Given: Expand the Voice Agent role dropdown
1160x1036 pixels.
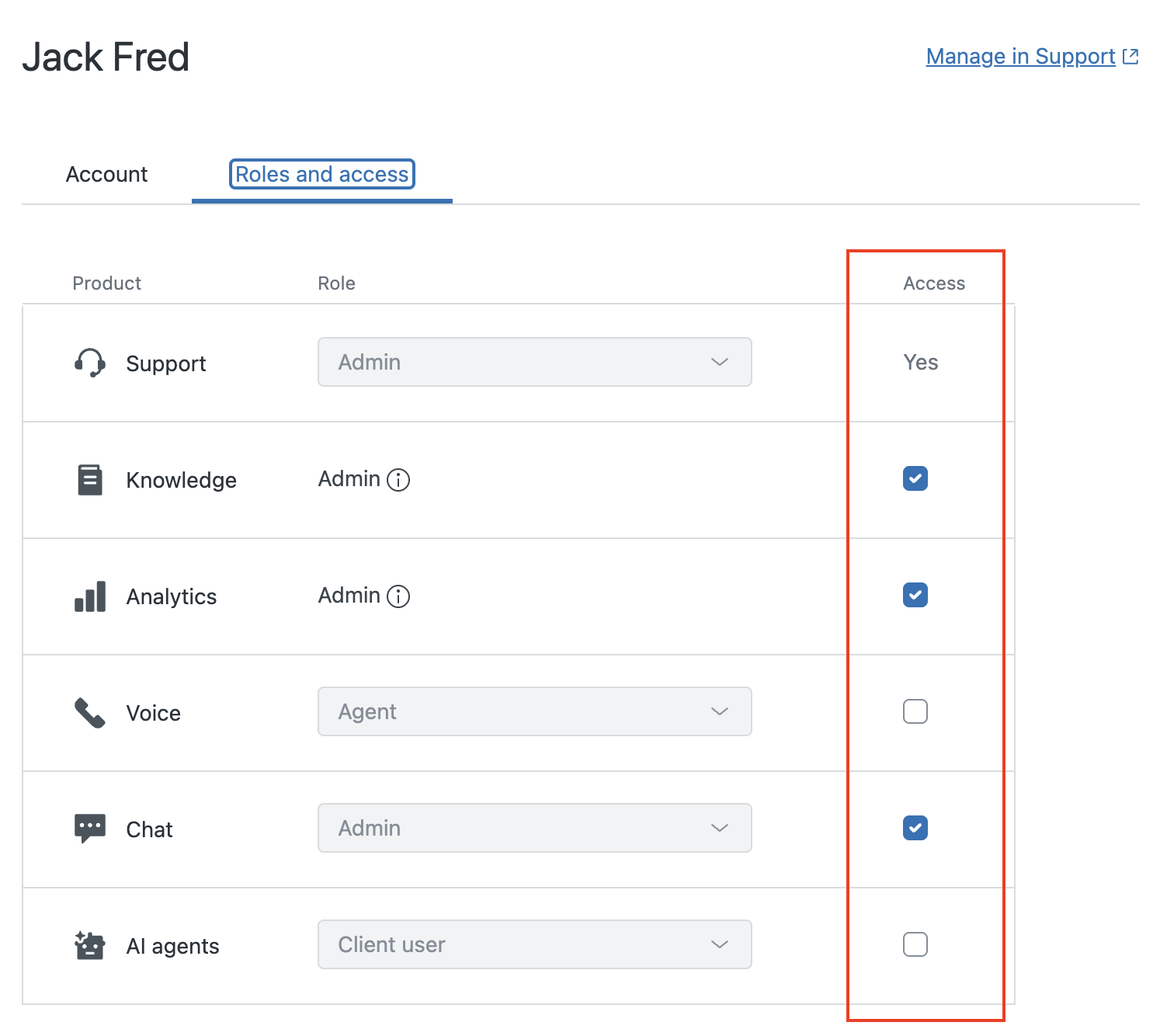Looking at the screenshot, I should point(534,711).
